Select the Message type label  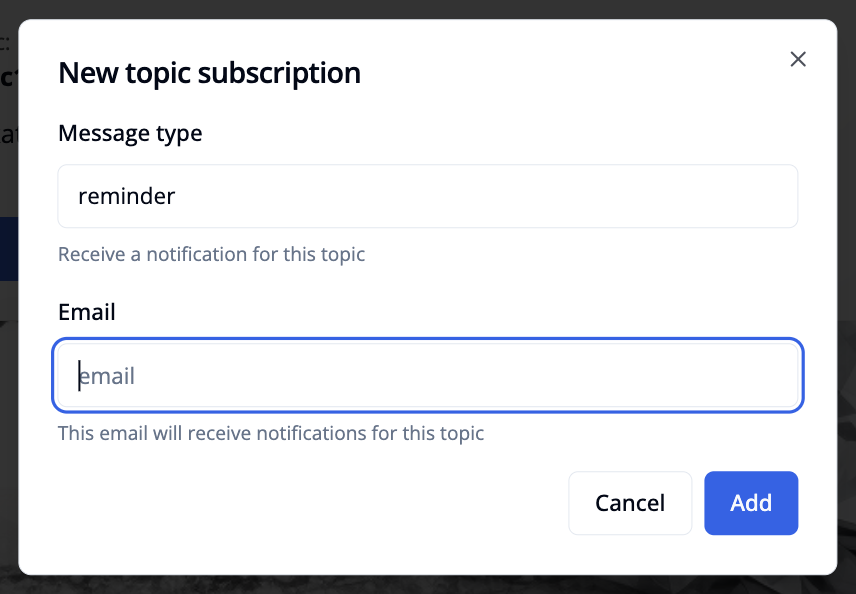[130, 133]
